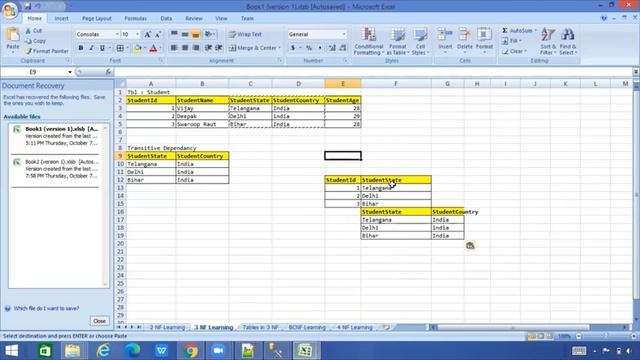Click the Insert cells icon

(445, 35)
